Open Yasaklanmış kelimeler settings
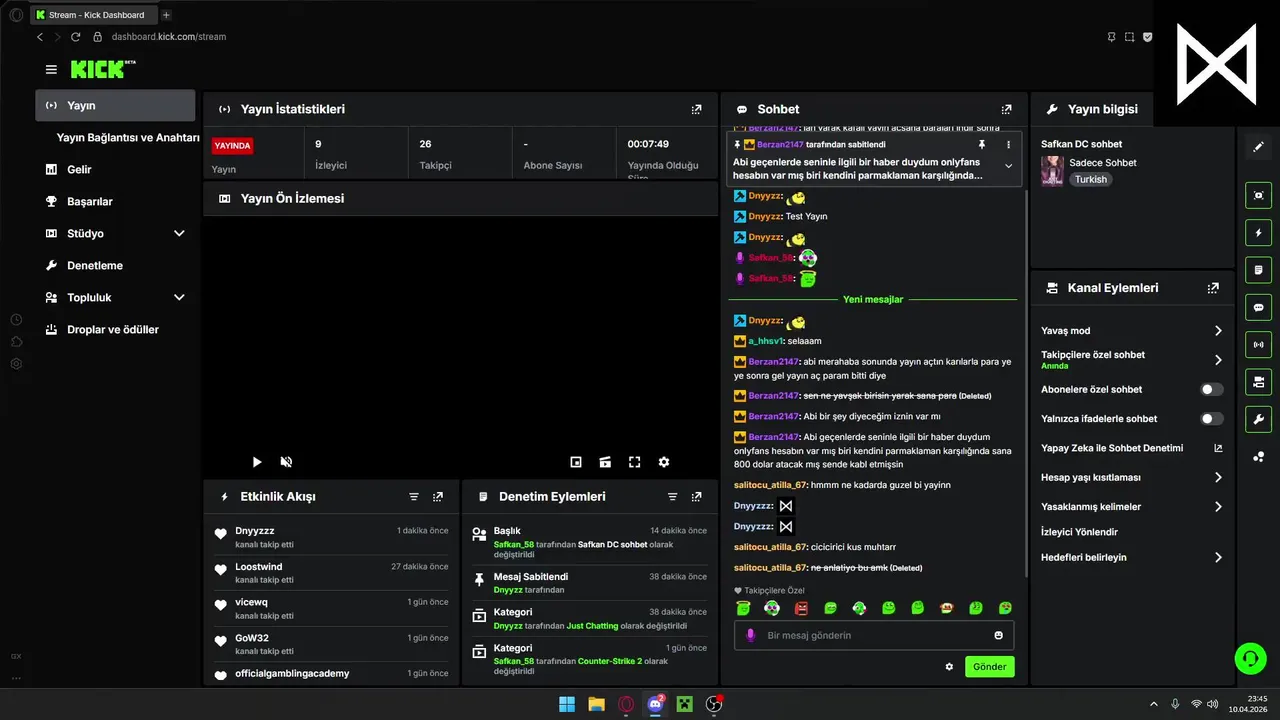Image resolution: width=1280 pixels, height=720 pixels. (x=1131, y=507)
